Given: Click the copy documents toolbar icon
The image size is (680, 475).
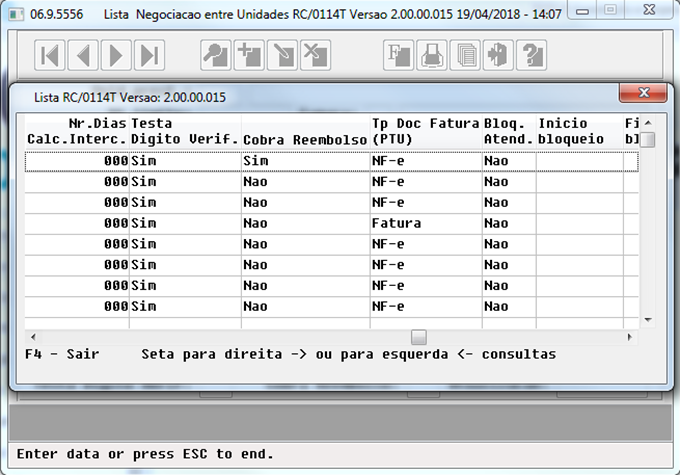Looking at the screenshot, I should click(465, 55).
